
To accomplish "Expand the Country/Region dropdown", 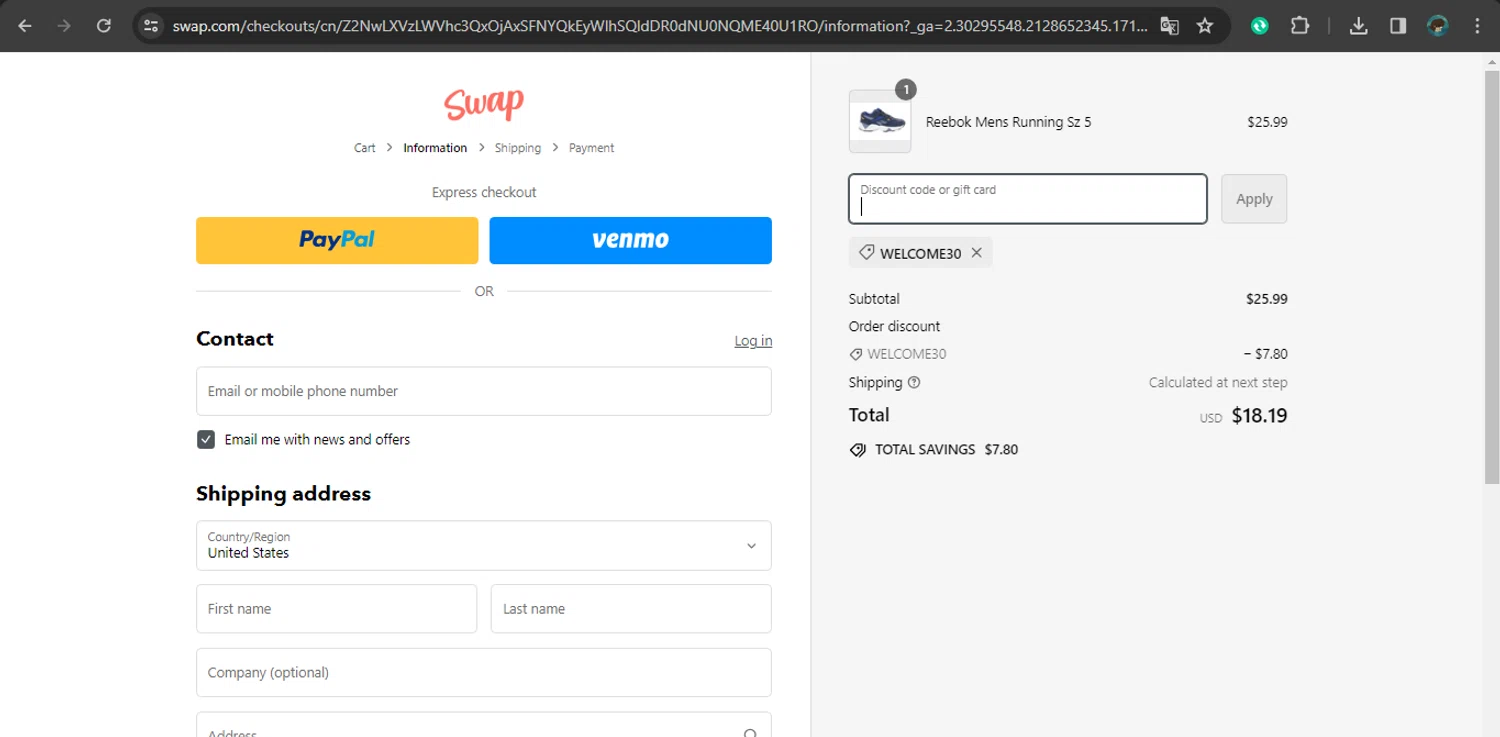I will tap(484, 545).
